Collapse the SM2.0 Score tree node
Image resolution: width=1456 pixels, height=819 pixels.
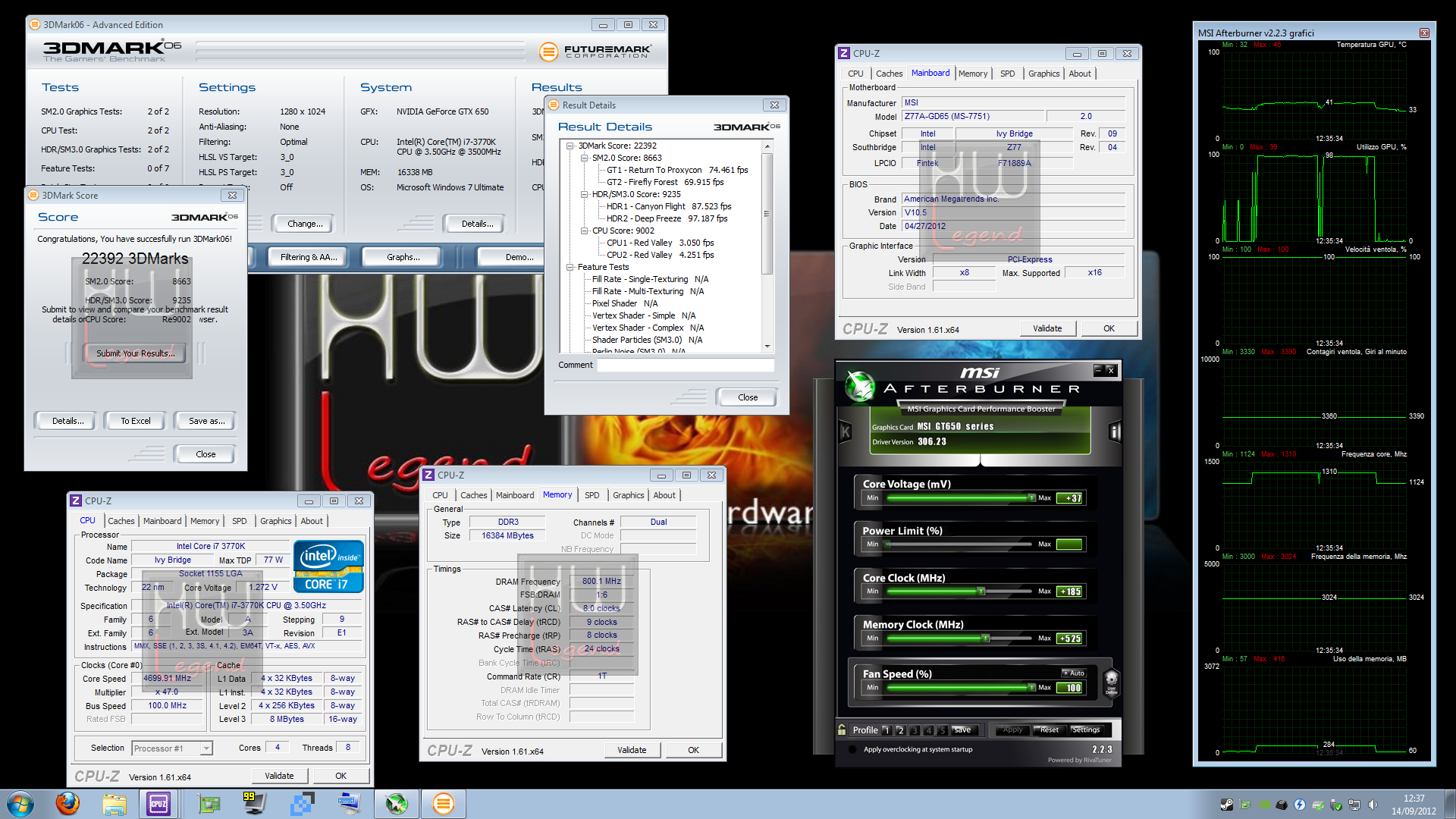pyautogui.click(x=584, y=158)
